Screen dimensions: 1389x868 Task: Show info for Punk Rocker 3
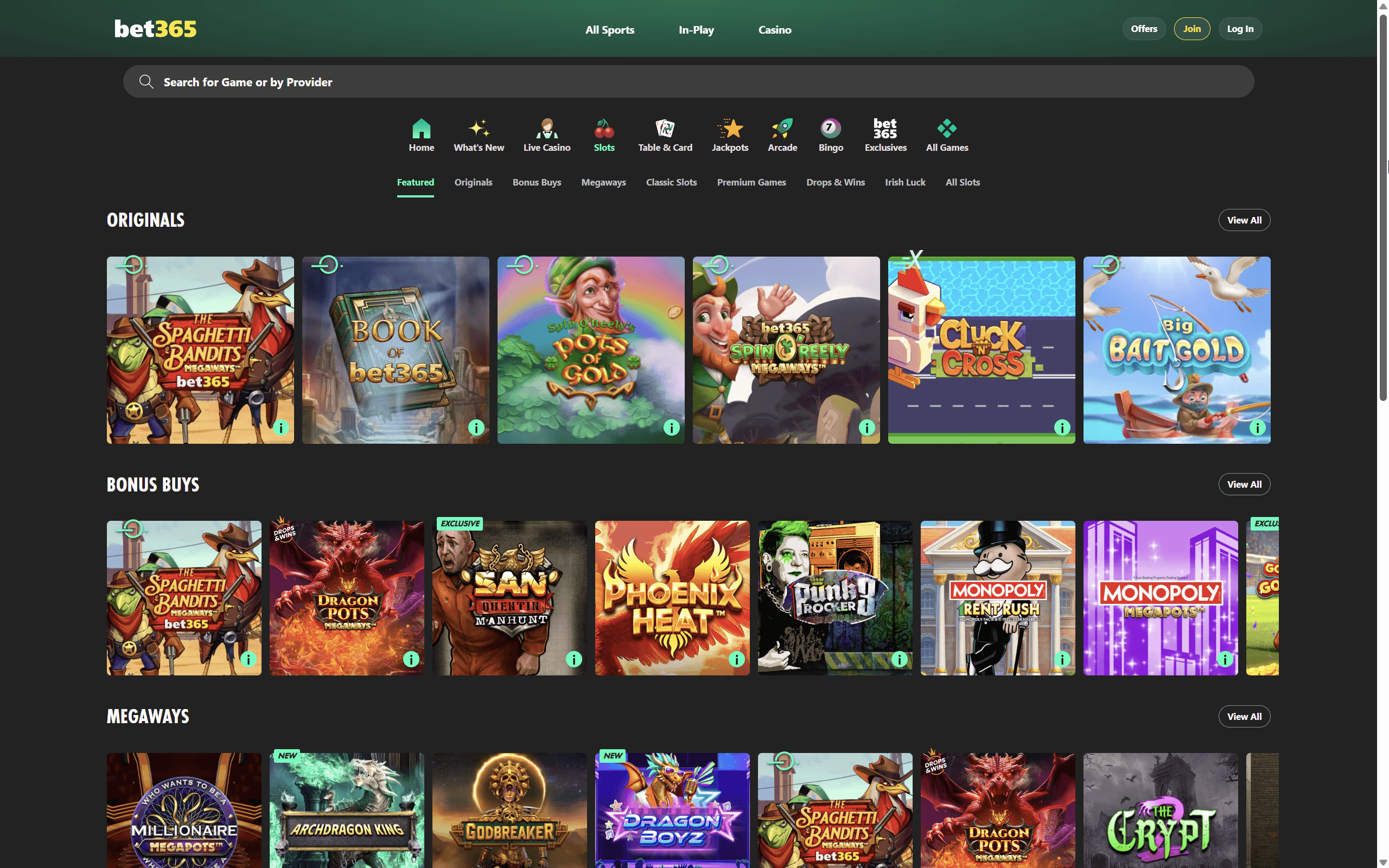click(x=900, y=659)
